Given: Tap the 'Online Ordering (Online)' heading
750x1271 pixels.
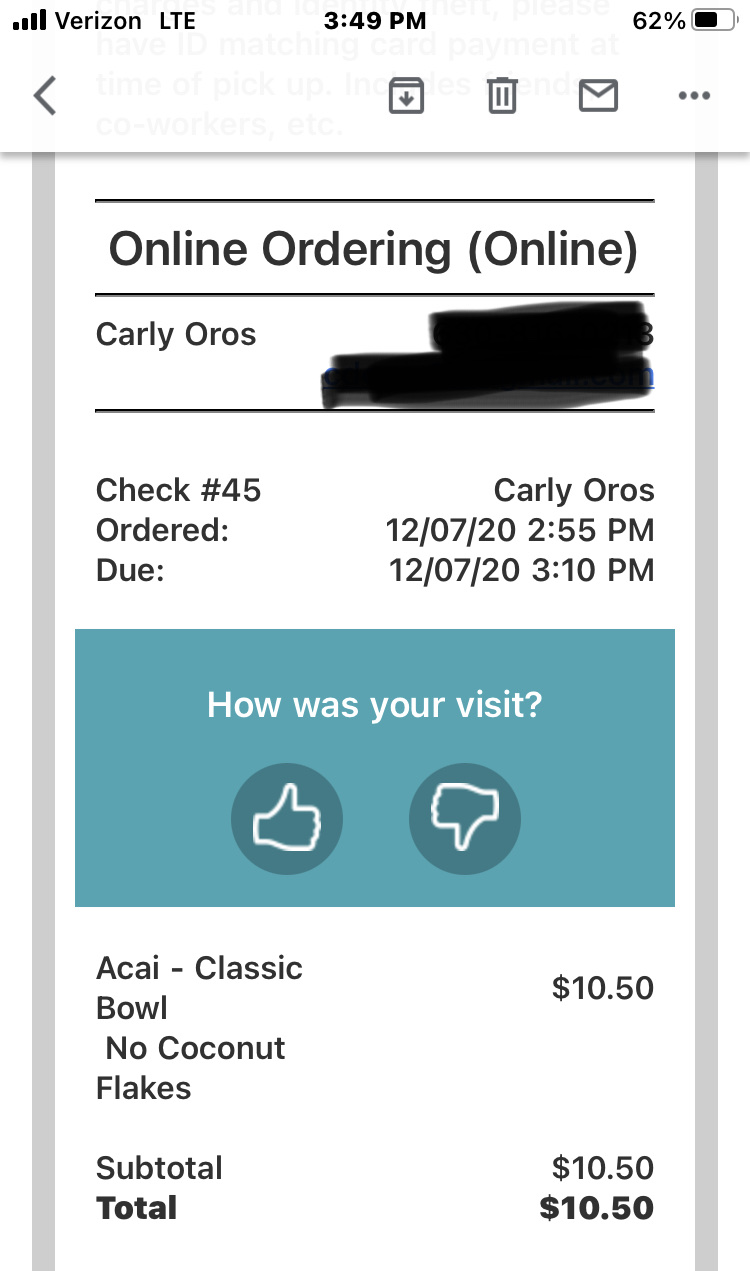Looking at the screenshot, I should tap(373, 249).
